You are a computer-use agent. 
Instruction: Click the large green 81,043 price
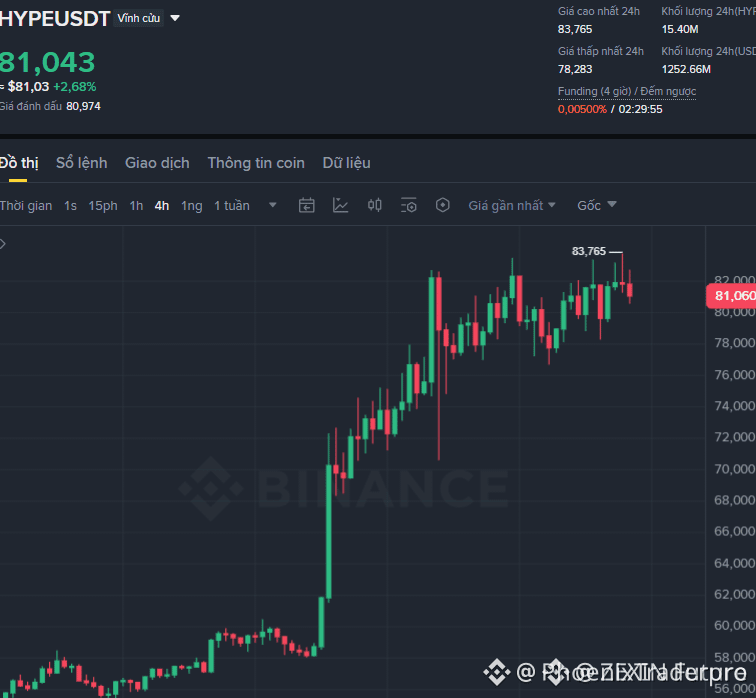(x=47, y=62)
